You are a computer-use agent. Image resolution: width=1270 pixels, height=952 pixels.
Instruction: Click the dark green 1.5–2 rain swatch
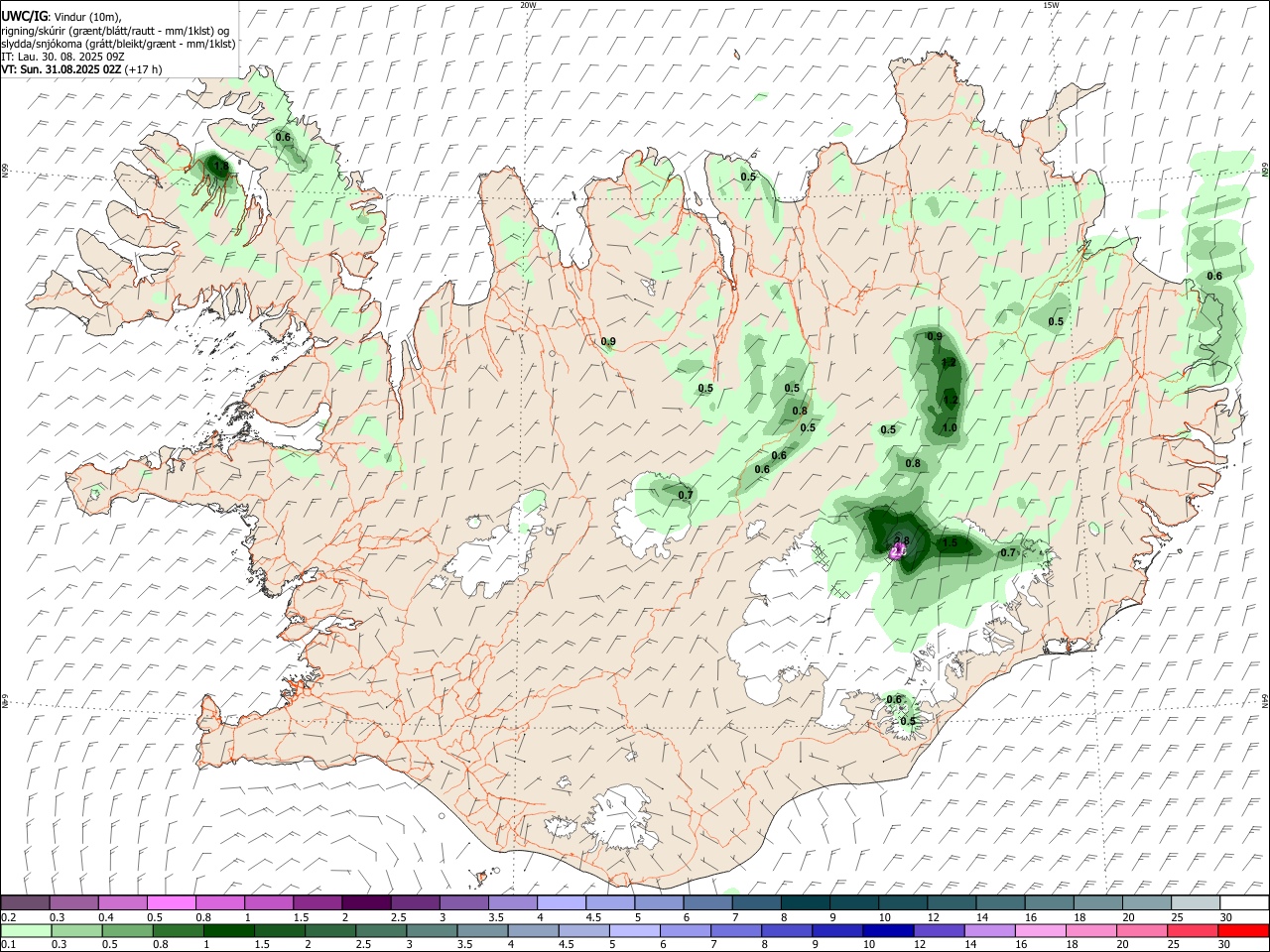click(280, 930)
